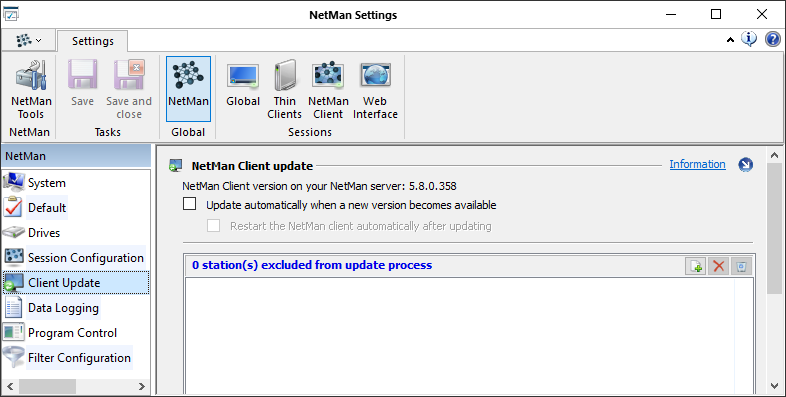Screen dimensions: 786x397
Task: Toggle restart NetMan client after updating
Action: click(x=214, y=226)
